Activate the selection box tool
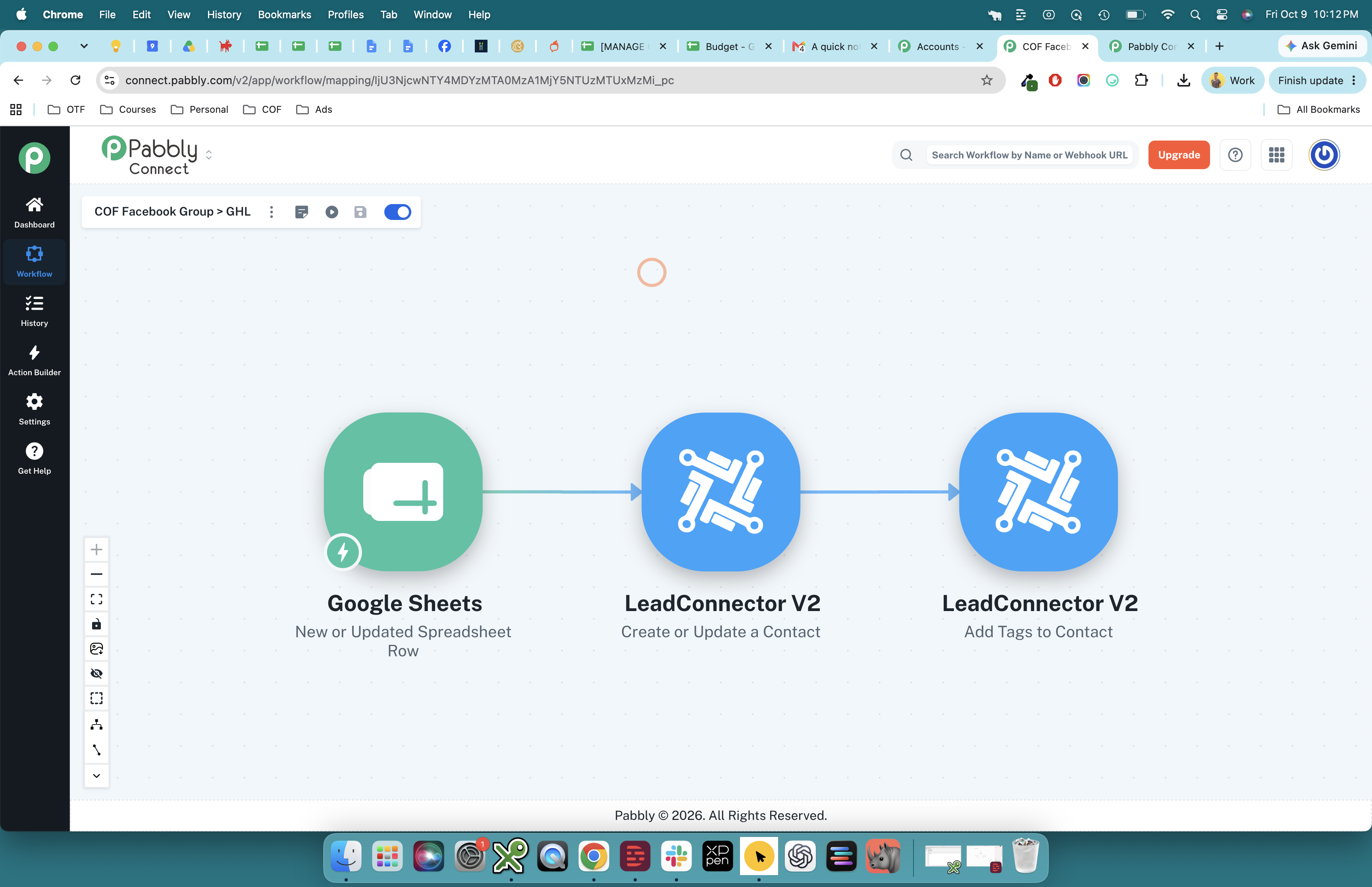This screenshot has width=1372, height=887. point(97,698)
